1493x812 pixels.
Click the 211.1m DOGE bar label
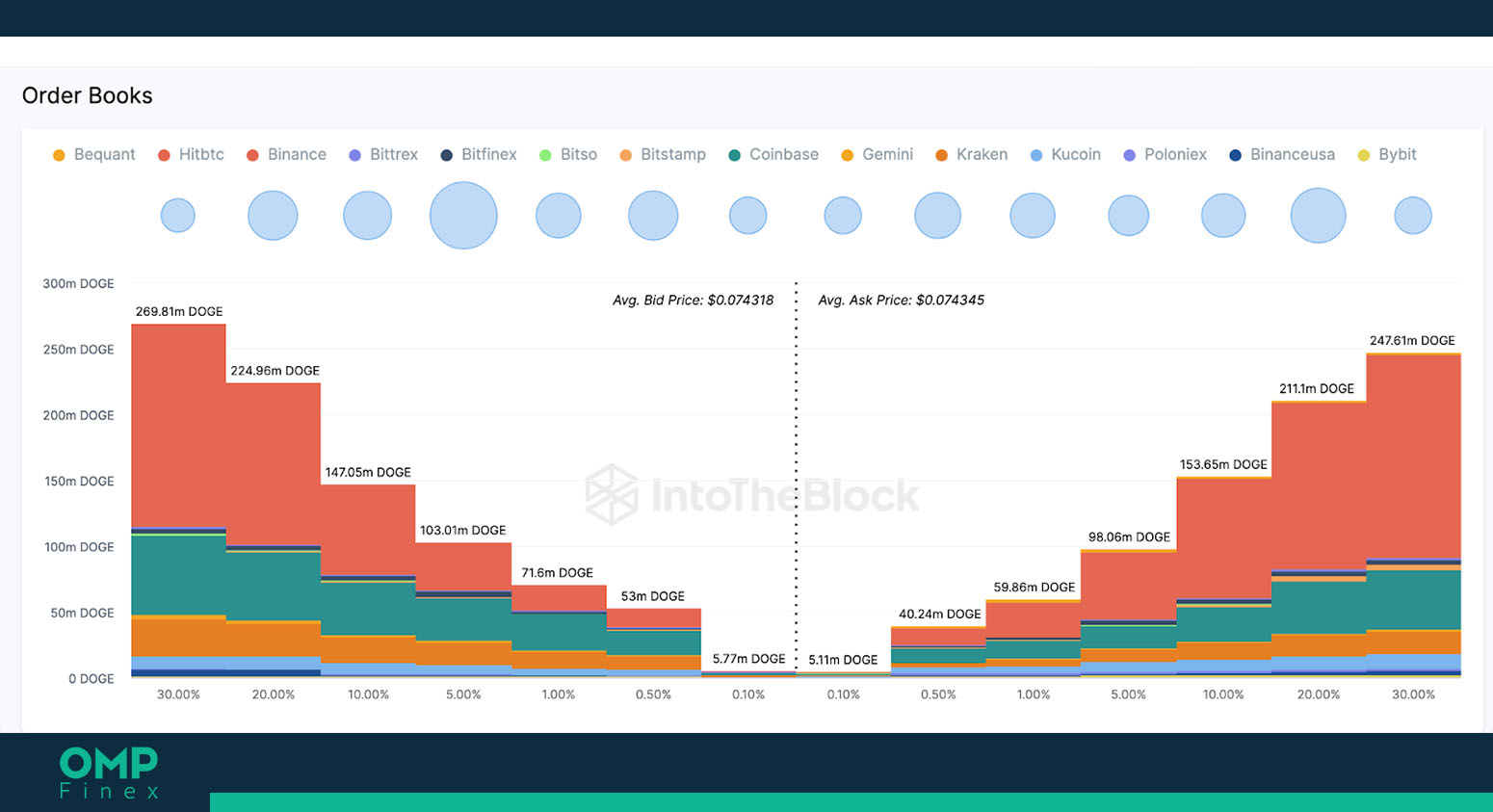[x=1316, y=388]
